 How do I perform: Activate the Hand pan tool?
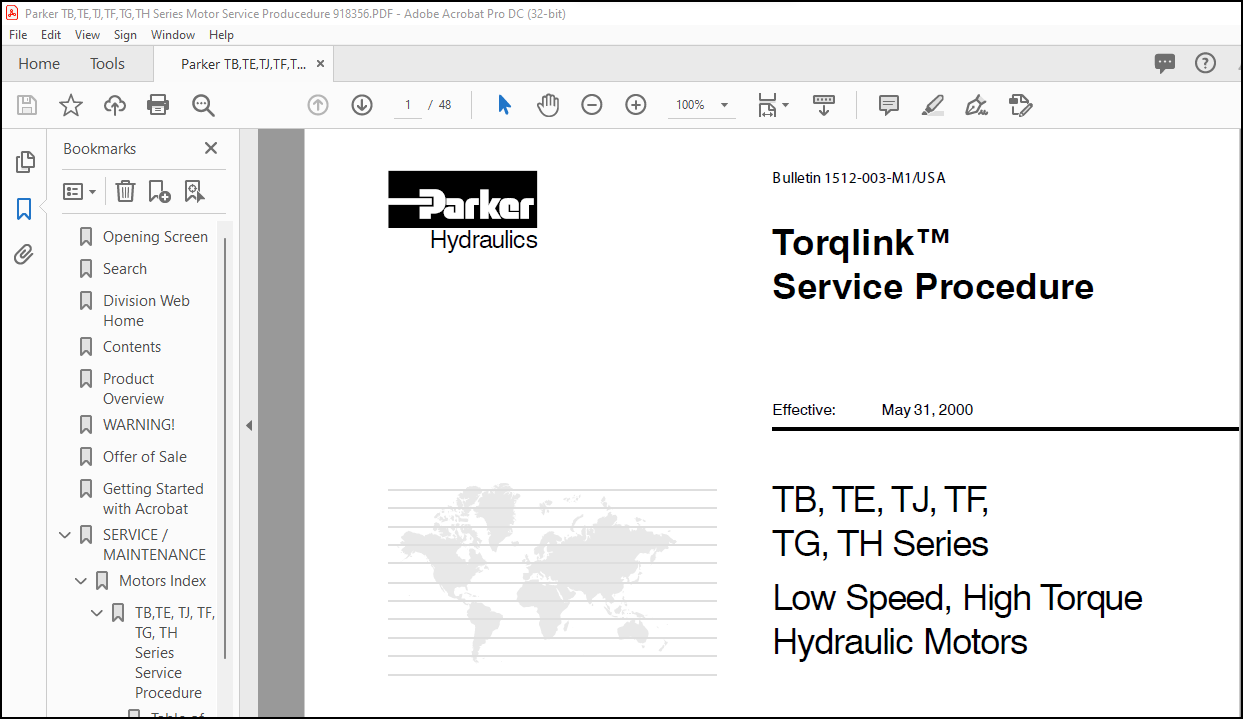[x=548, y=105]
